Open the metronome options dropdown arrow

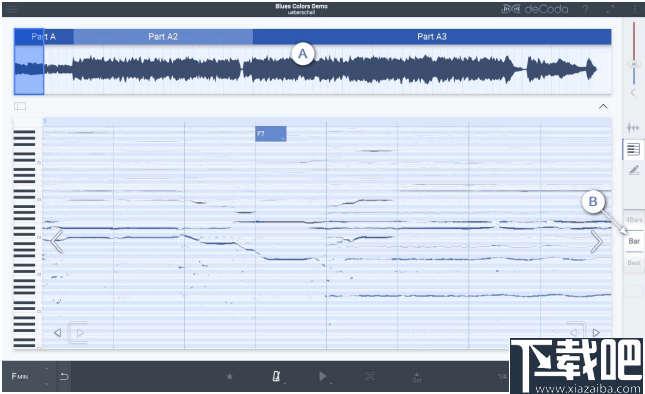tap(285, 383)
